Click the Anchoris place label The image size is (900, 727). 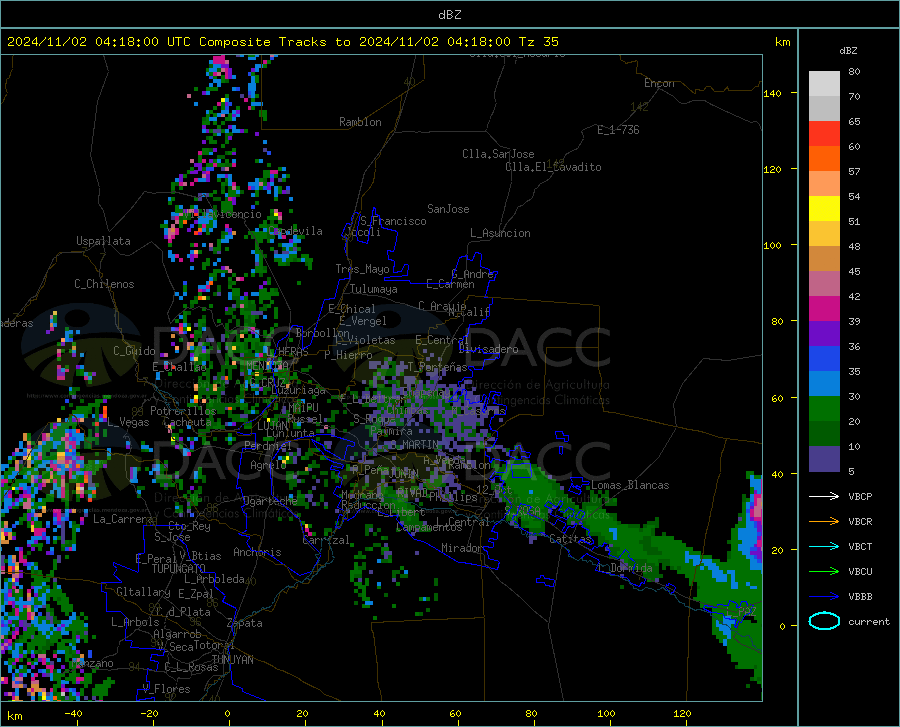[257, 552]
